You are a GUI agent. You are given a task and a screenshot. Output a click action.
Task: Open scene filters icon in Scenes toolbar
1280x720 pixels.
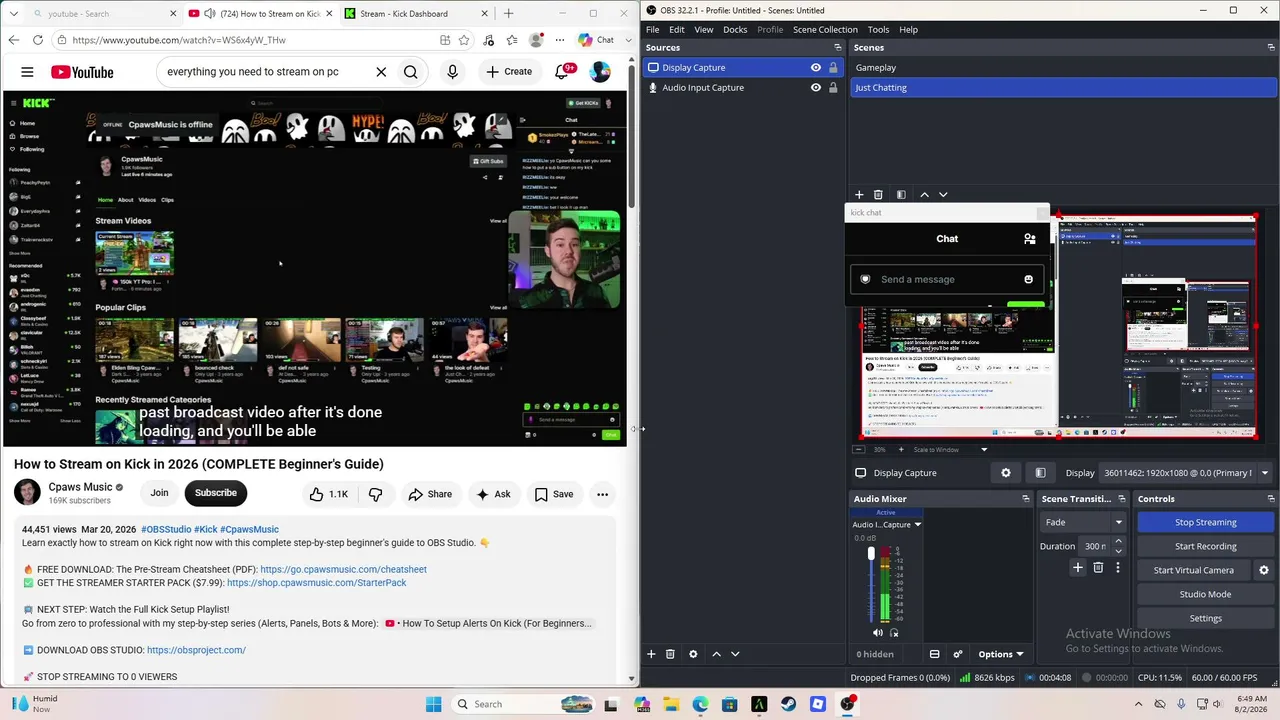coord(901,195)
